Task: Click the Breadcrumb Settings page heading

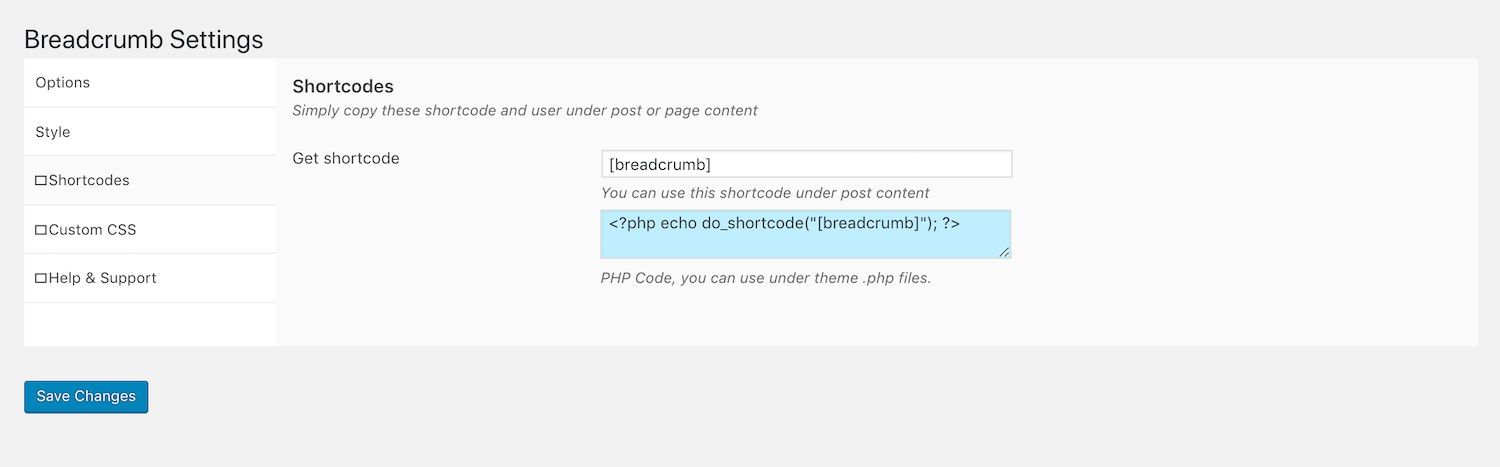Action: coord(143,39)
